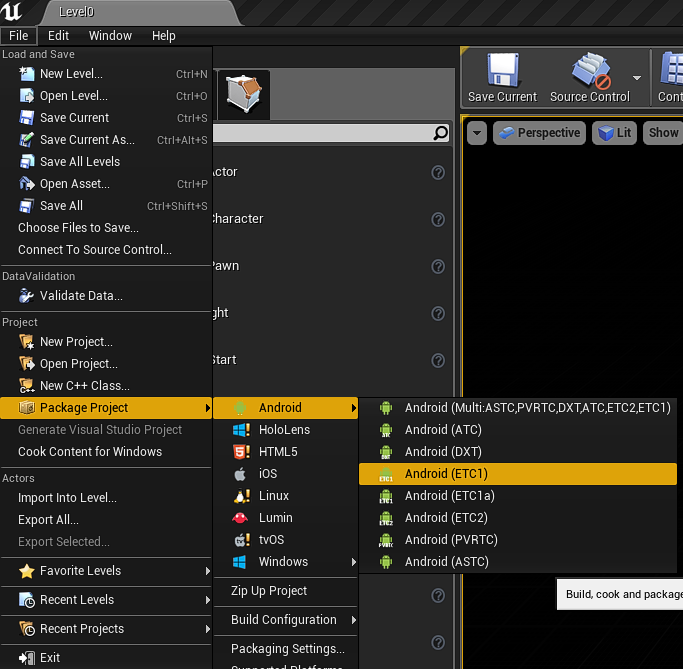Expand the Source Control dropdown arrow
The image size is (683, 669).
pyautogui.click(x=637, y=78)
